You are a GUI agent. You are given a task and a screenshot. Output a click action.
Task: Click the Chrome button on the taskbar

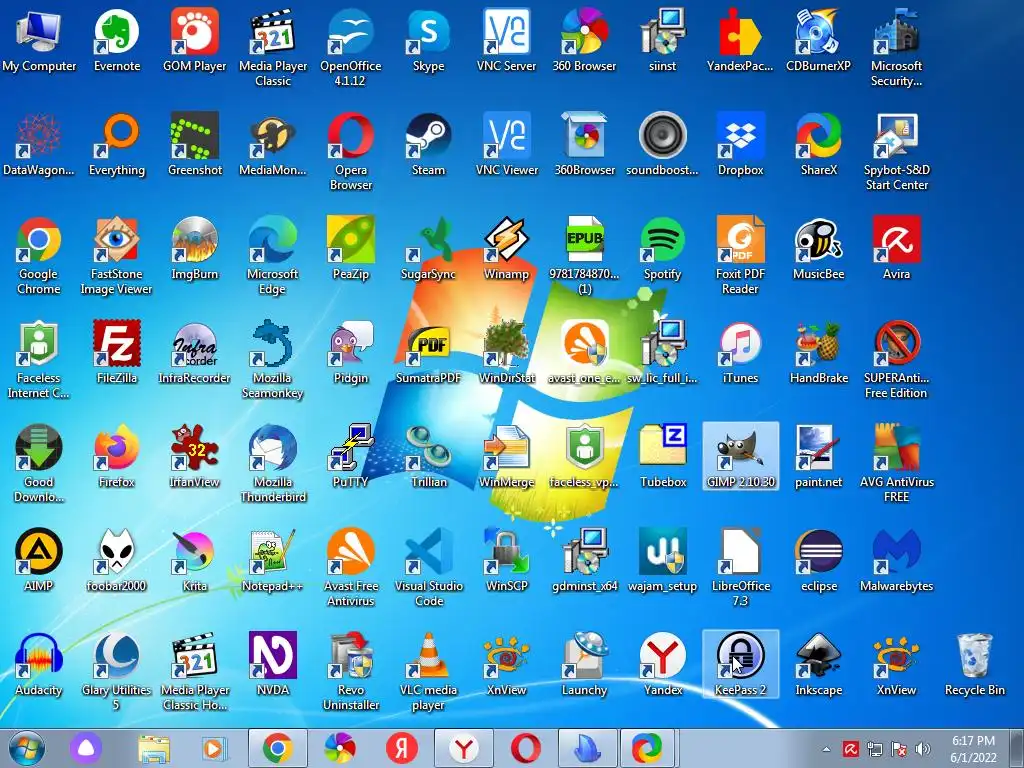point(278,748)
